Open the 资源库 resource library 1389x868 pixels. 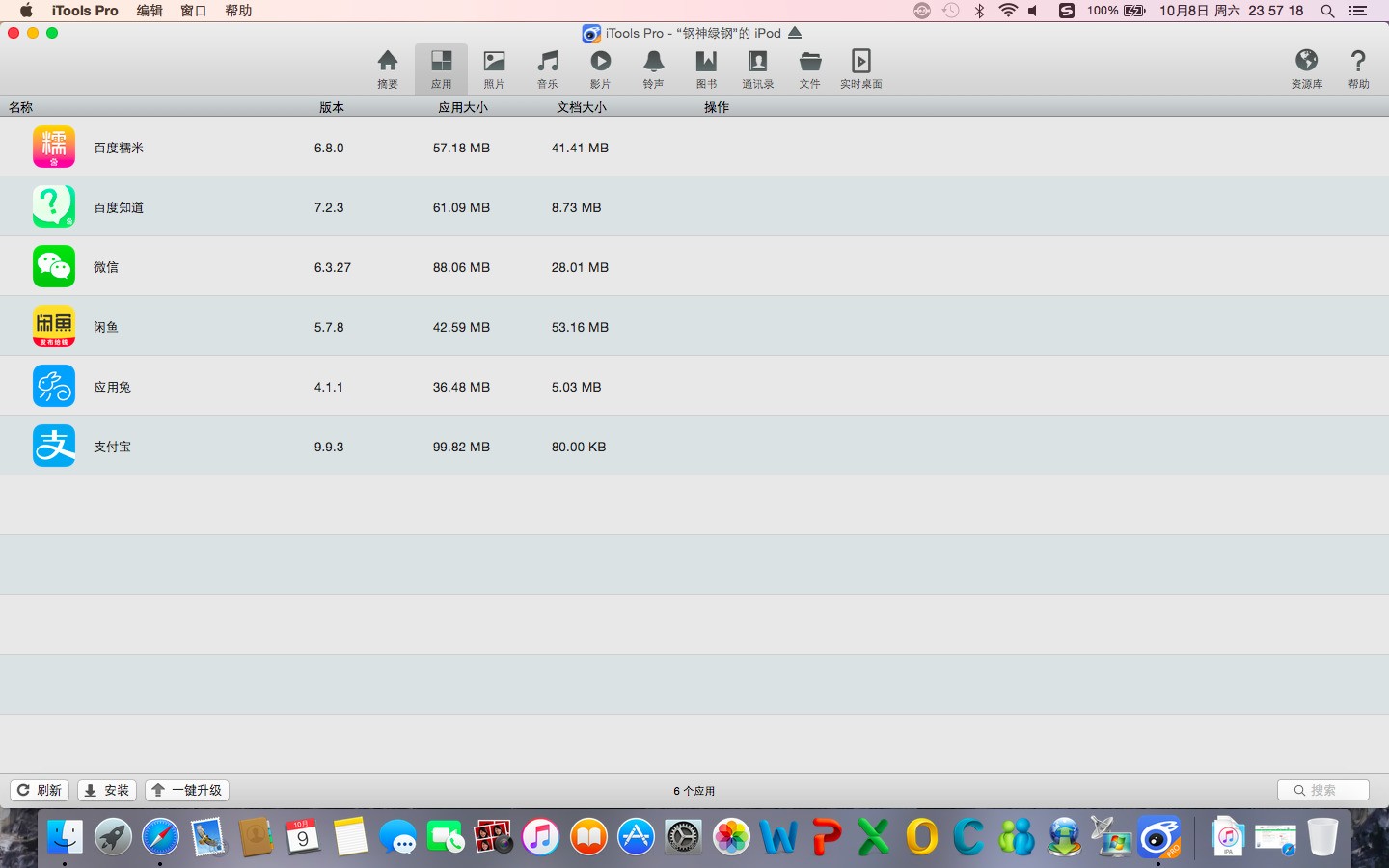click(1306, 68)
